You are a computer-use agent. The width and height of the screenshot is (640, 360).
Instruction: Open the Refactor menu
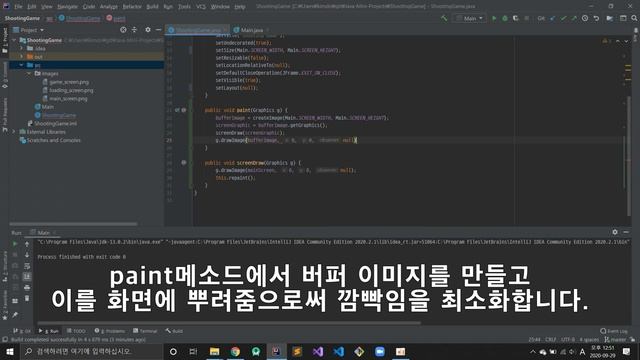132,7
